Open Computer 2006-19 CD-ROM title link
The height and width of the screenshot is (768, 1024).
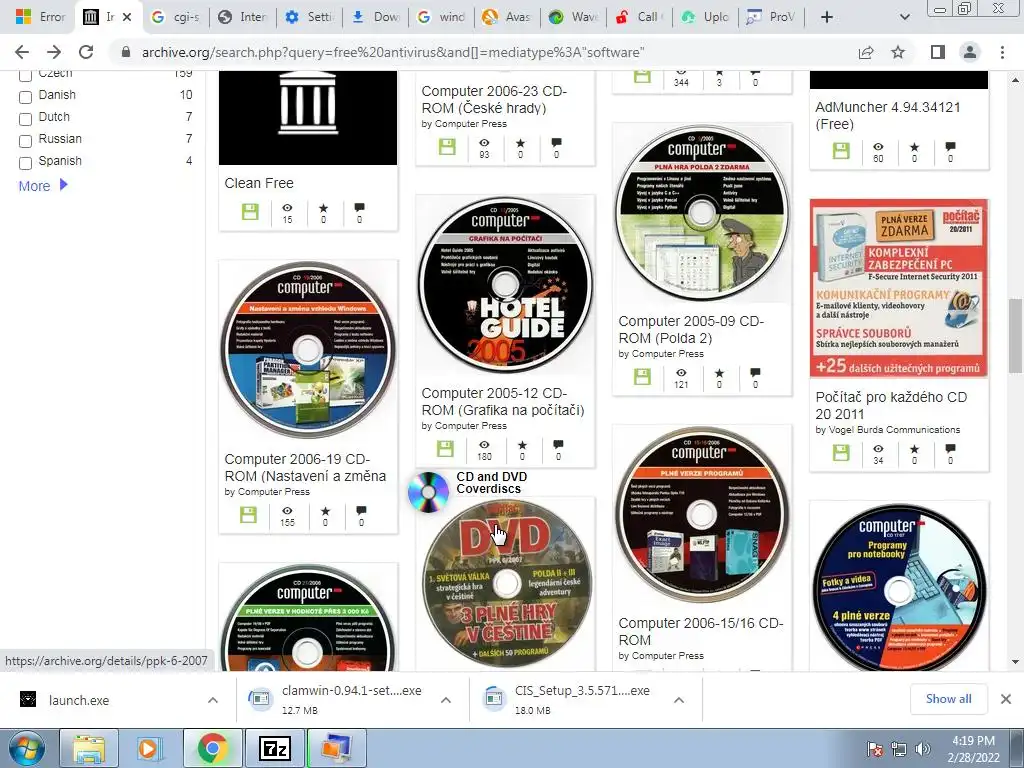[305, 468]
